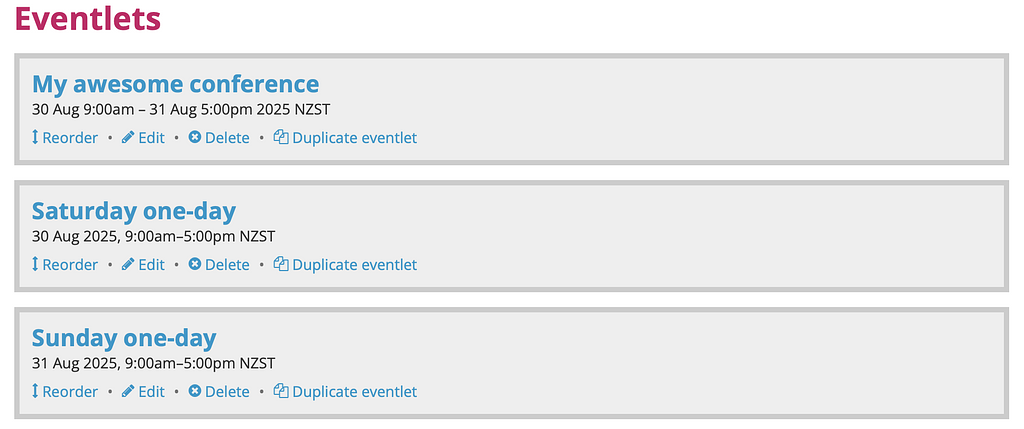Click pencil icon on Sunday one-day

click(x=128, y=391)
